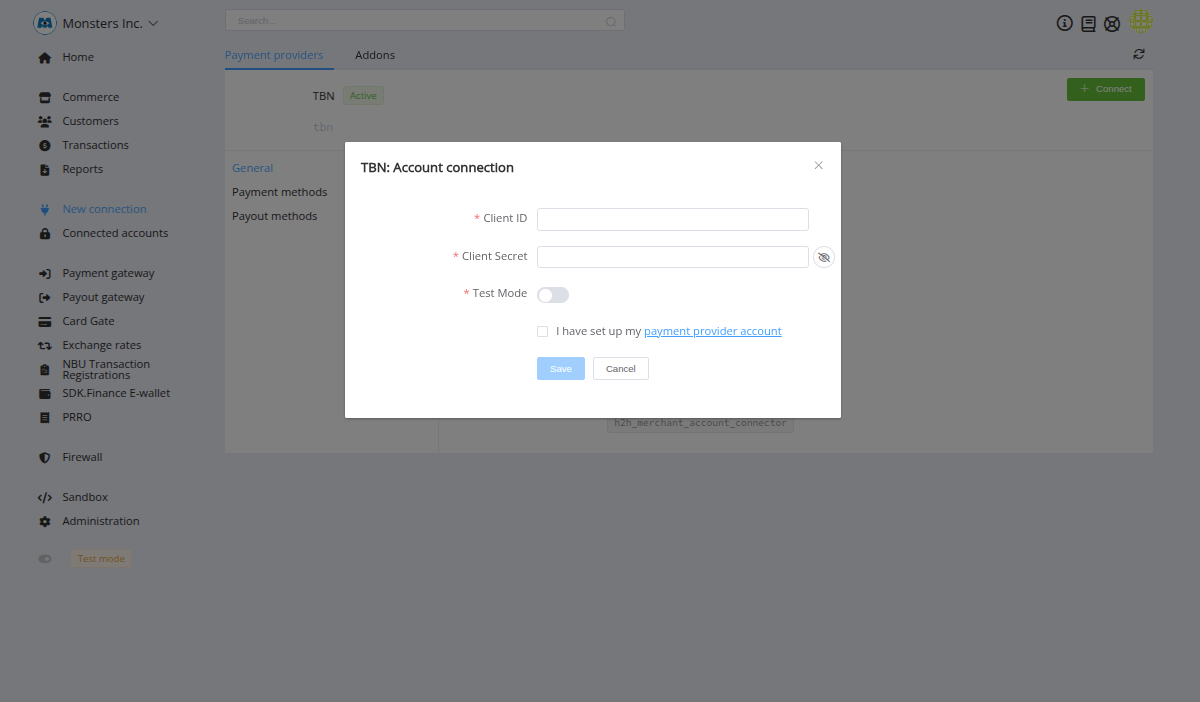Open the support lifebuoy icon
This screenshot has width=1200, height=702.
pos(1112,23)
